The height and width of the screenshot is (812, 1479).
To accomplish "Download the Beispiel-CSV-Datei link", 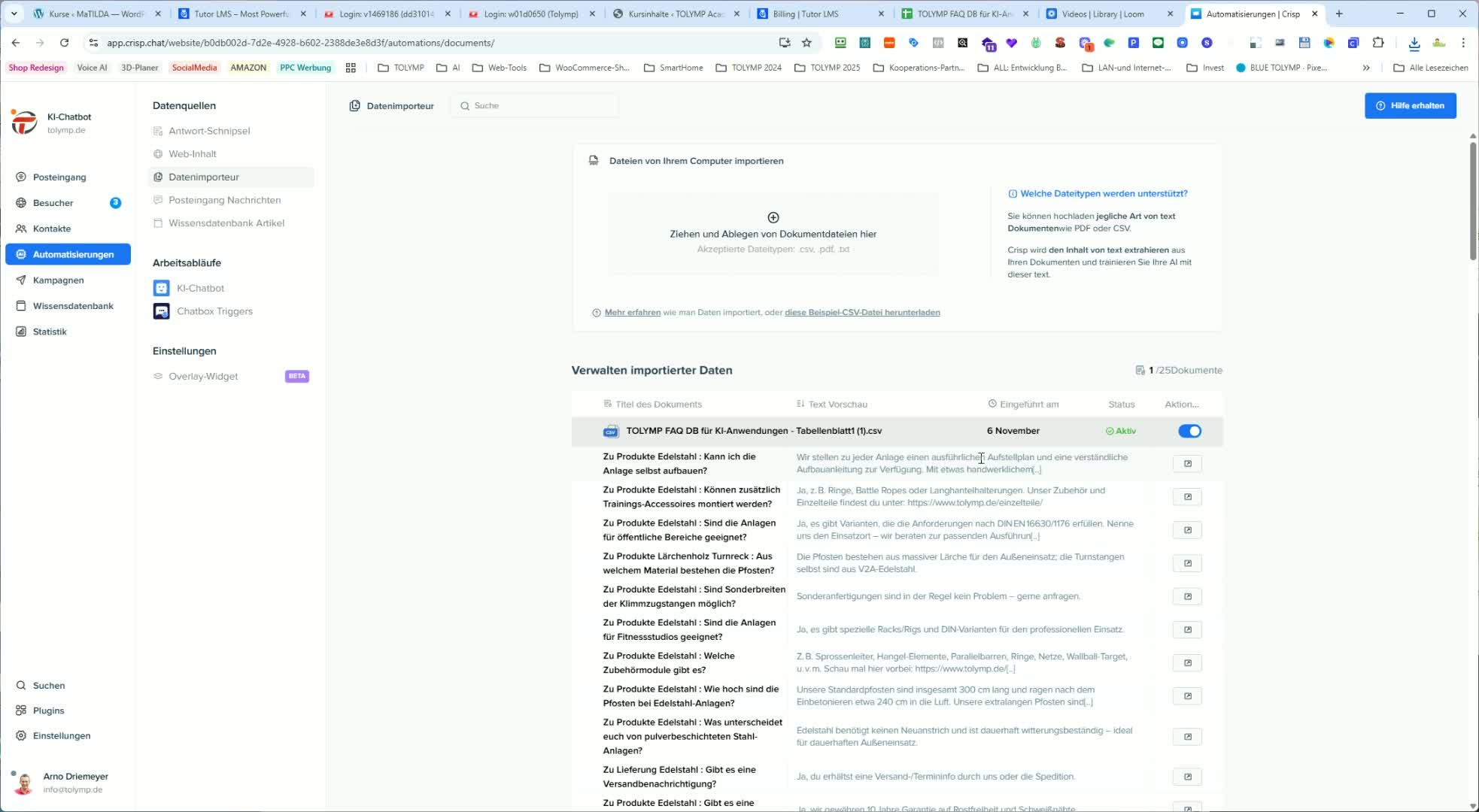I will (x=862, y=313).
